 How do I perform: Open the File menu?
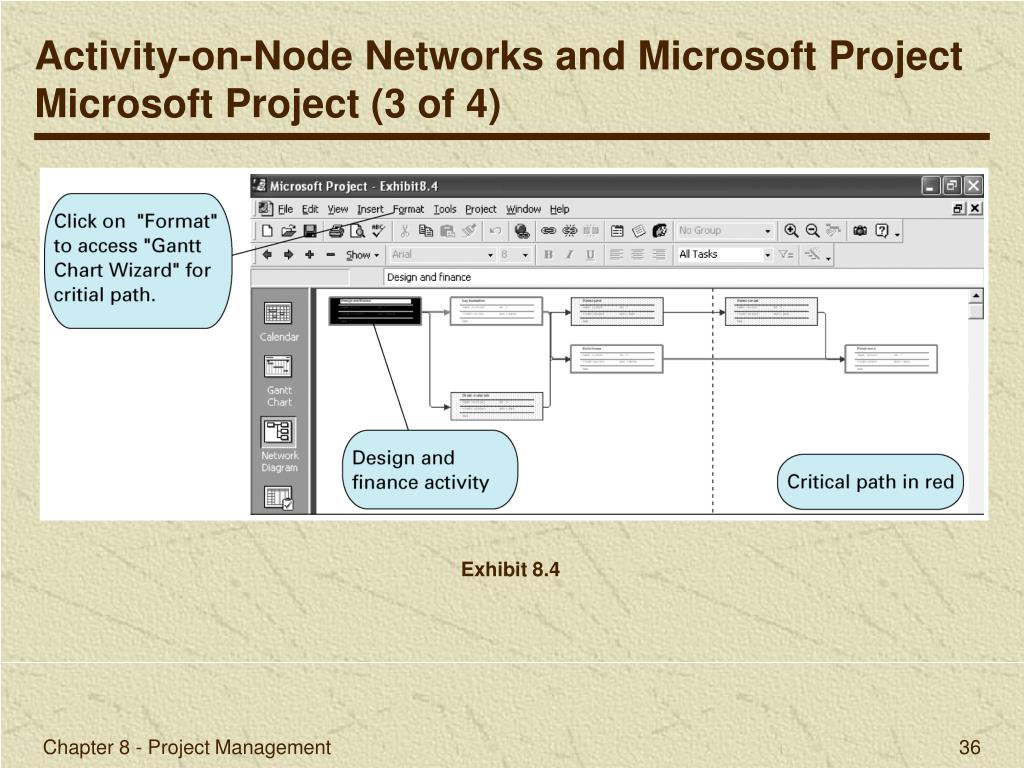click(x=285, y=209)
